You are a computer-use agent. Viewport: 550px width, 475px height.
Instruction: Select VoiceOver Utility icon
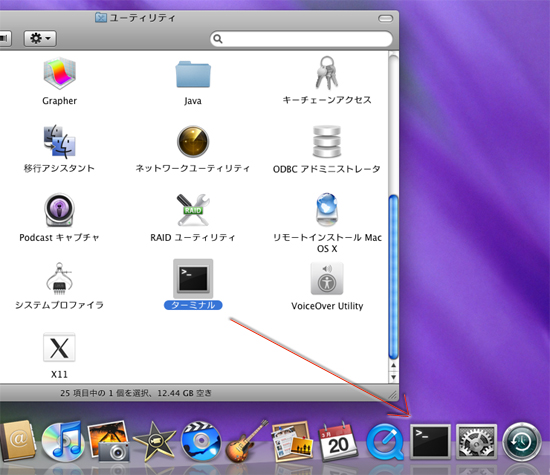pyautogui.click(x=327, y=278)
